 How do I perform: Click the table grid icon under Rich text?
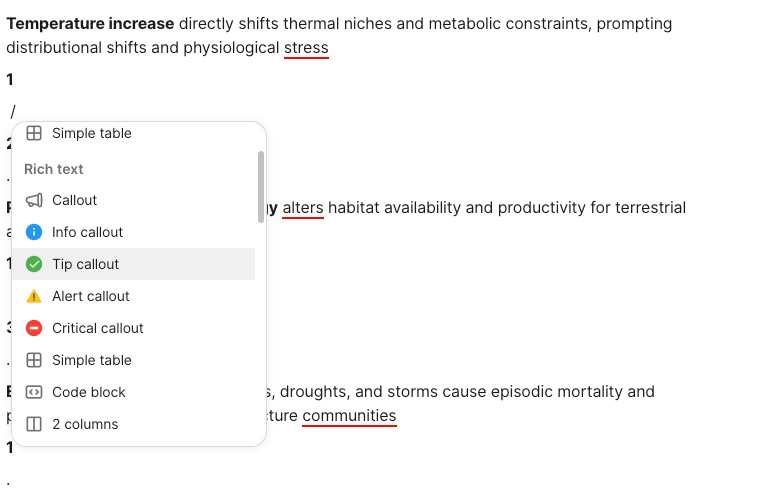34,360
